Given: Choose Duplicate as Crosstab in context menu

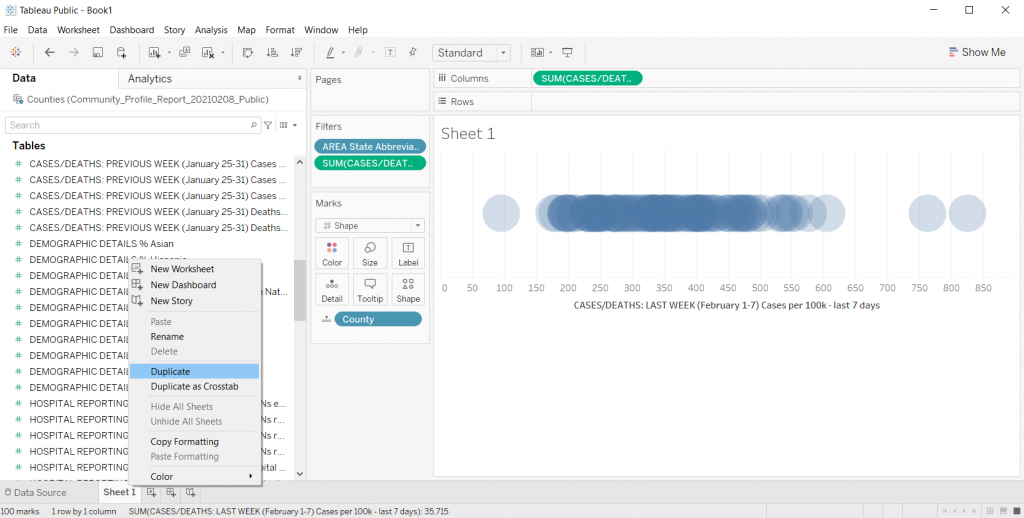Looking at the screenshot, I should click(195, 387).
